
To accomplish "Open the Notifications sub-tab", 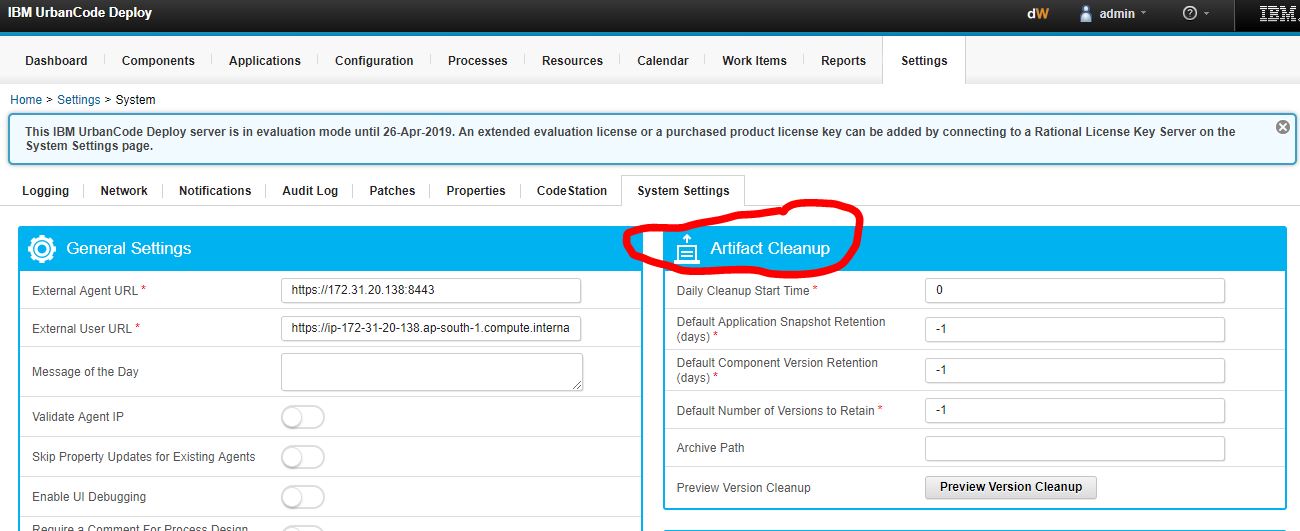I will coord(215,191).
